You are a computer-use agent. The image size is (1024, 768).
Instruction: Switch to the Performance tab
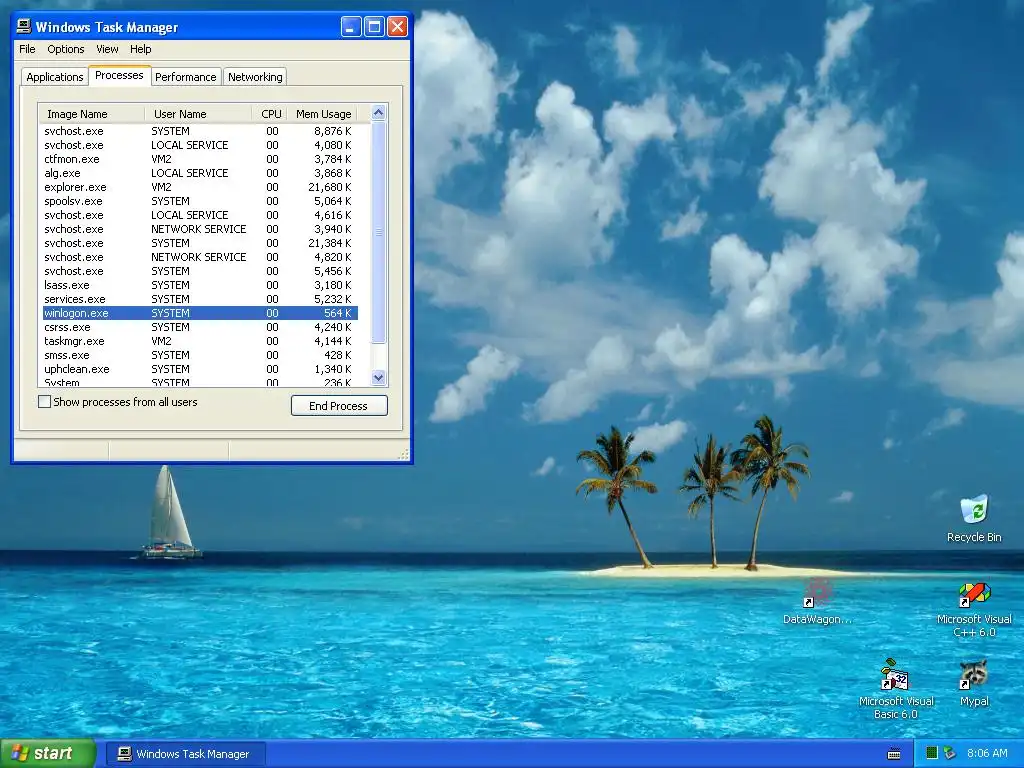(185, 77)
